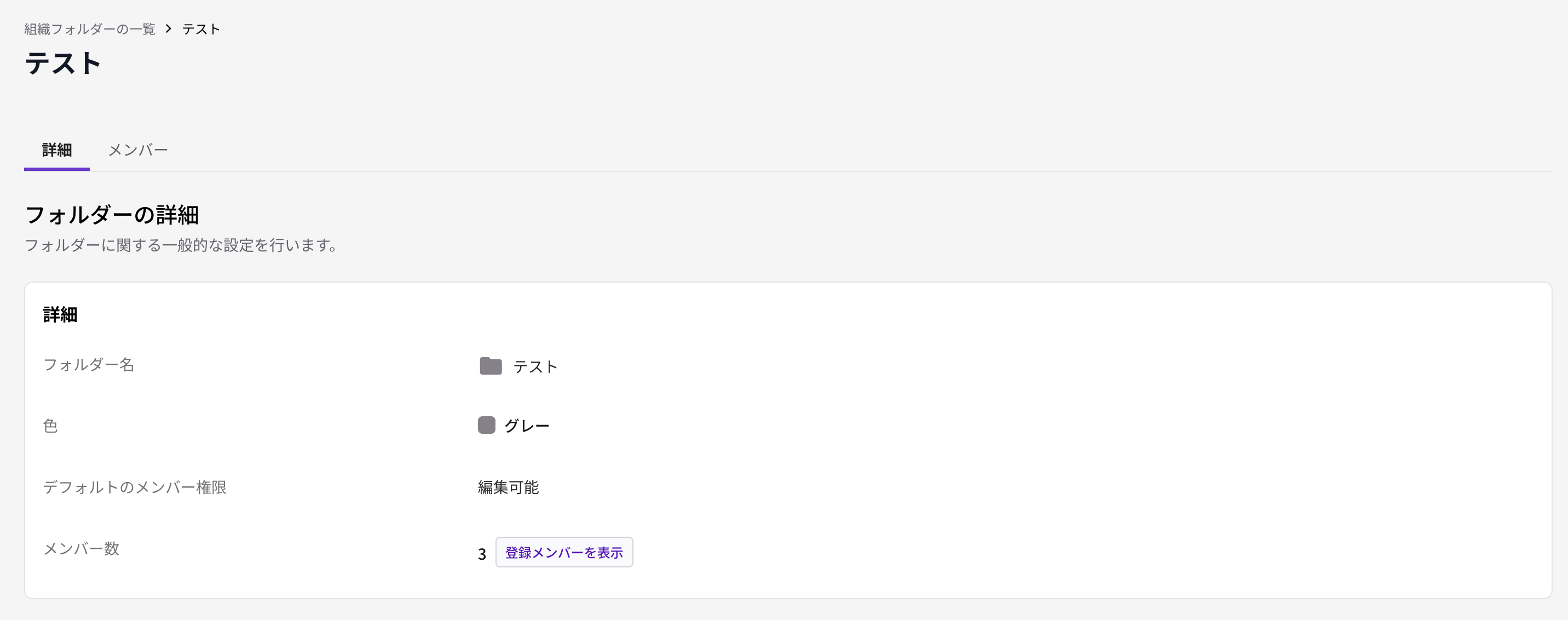This screenshot has height=620, width=1568.
Task: Open the 組織フォルダーの一覧 breadcrumb link
Action: pyautogui.click(x=89, y=28)
